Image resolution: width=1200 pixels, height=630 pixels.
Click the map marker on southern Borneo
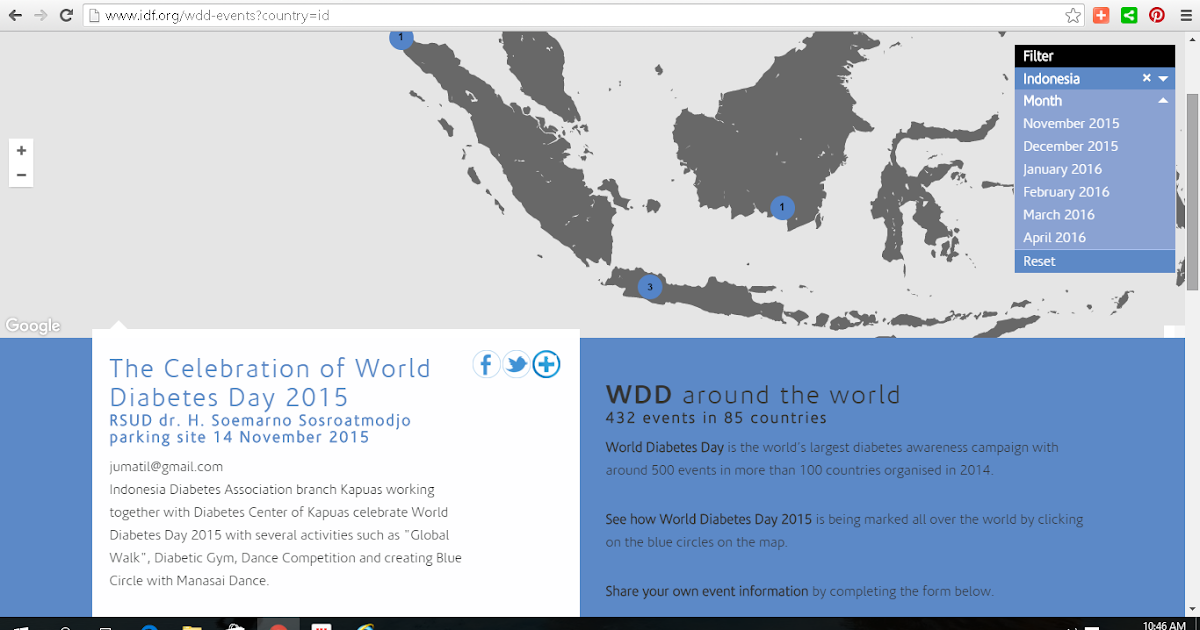coord(782,207)
